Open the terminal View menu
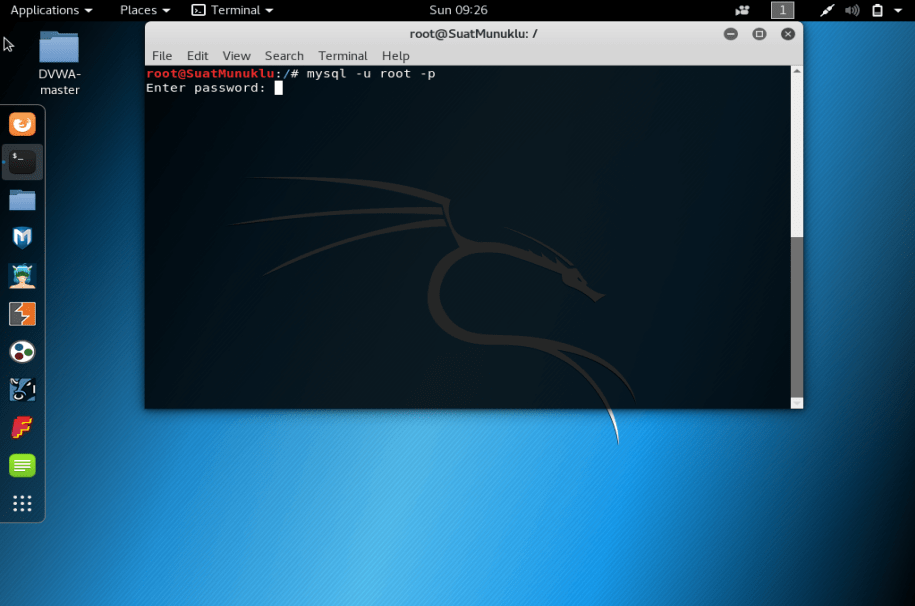Screen dimensions: 915x606 coord(236,55)
